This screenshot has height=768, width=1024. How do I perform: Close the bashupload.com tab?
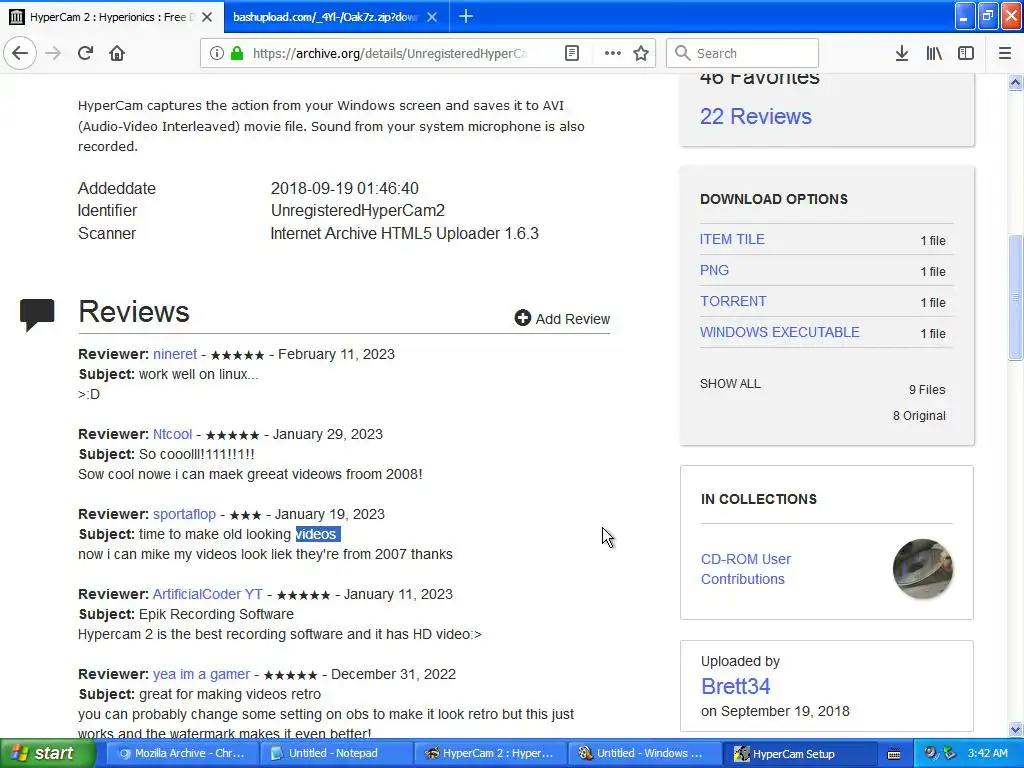point(432,17)
